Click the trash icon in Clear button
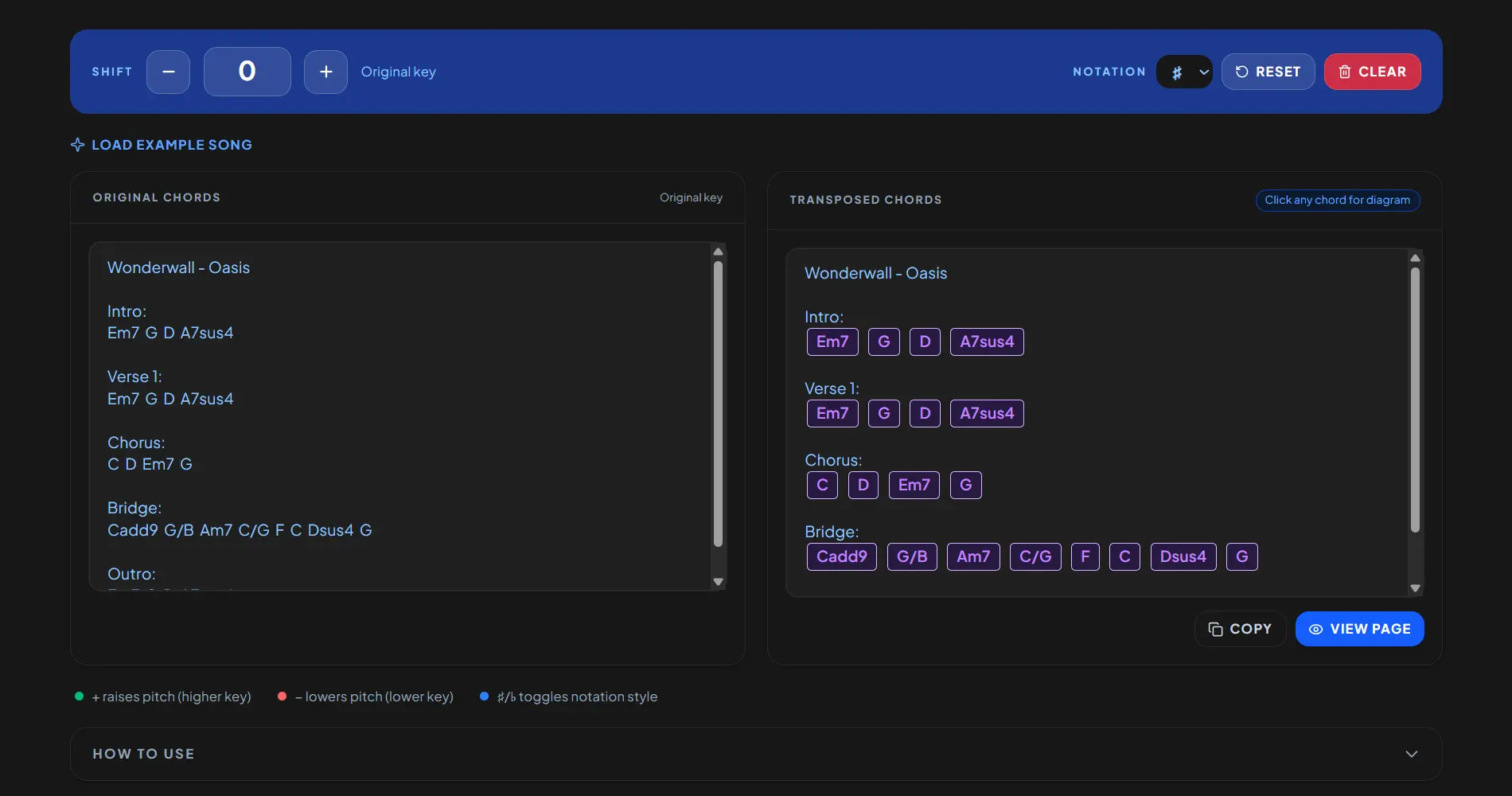This screenshot has width=1512, height=796. (x=1345, y=72)
